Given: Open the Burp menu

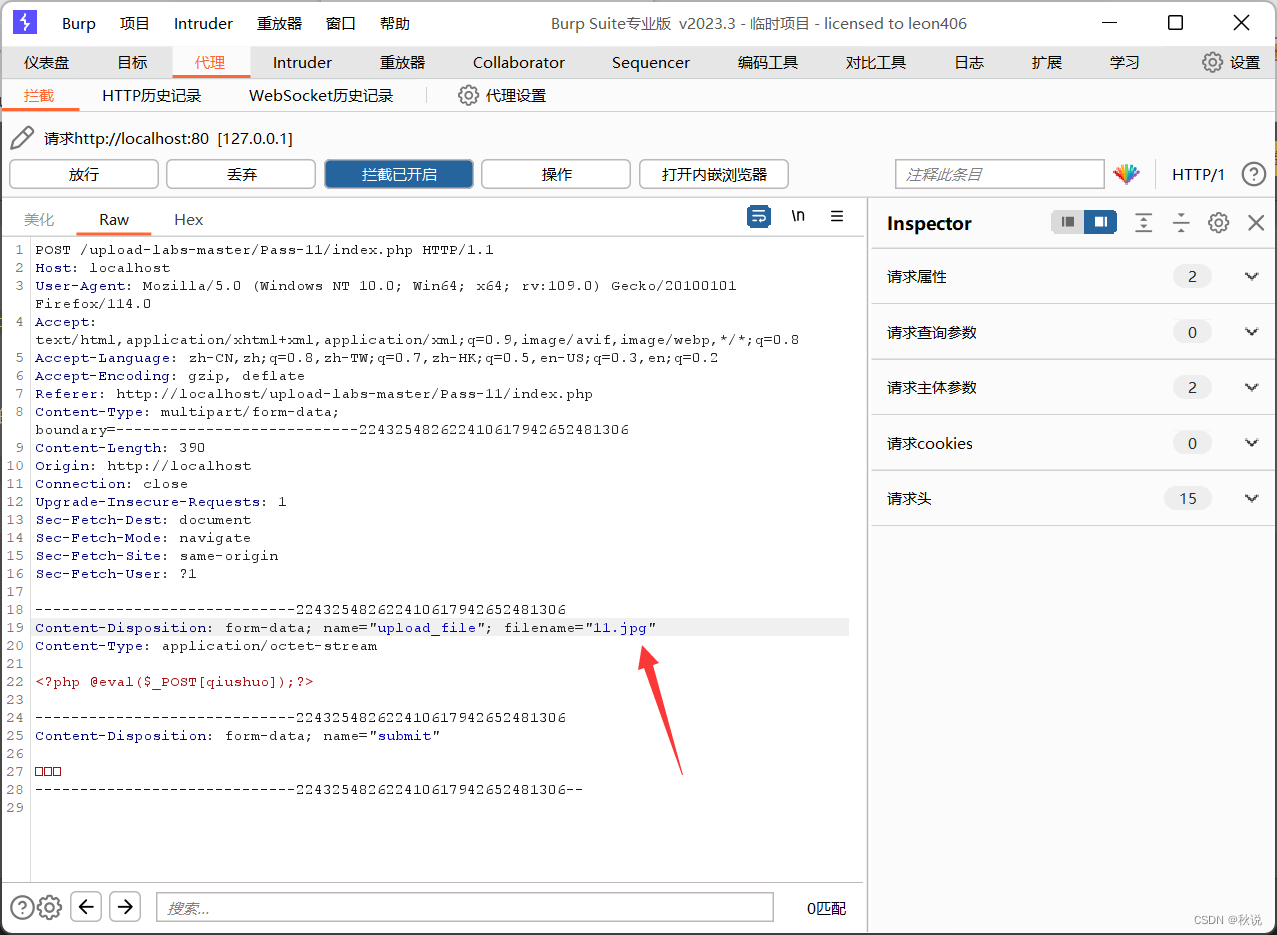Looking at the screenshot, I should 79,23.
